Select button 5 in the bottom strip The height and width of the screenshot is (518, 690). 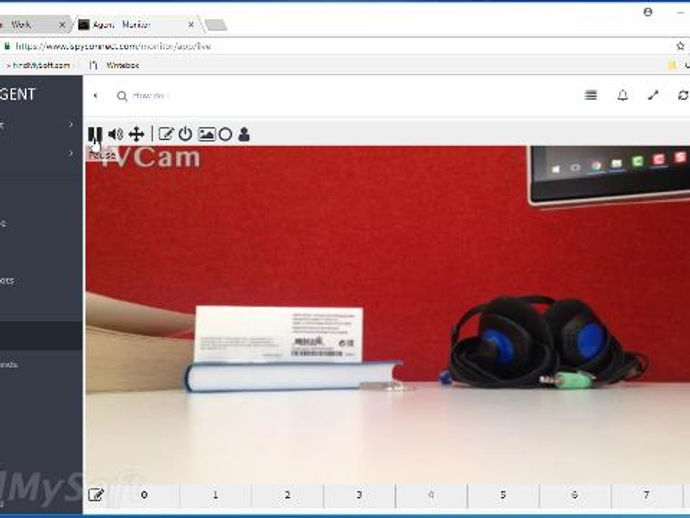[x=503, y=495]
